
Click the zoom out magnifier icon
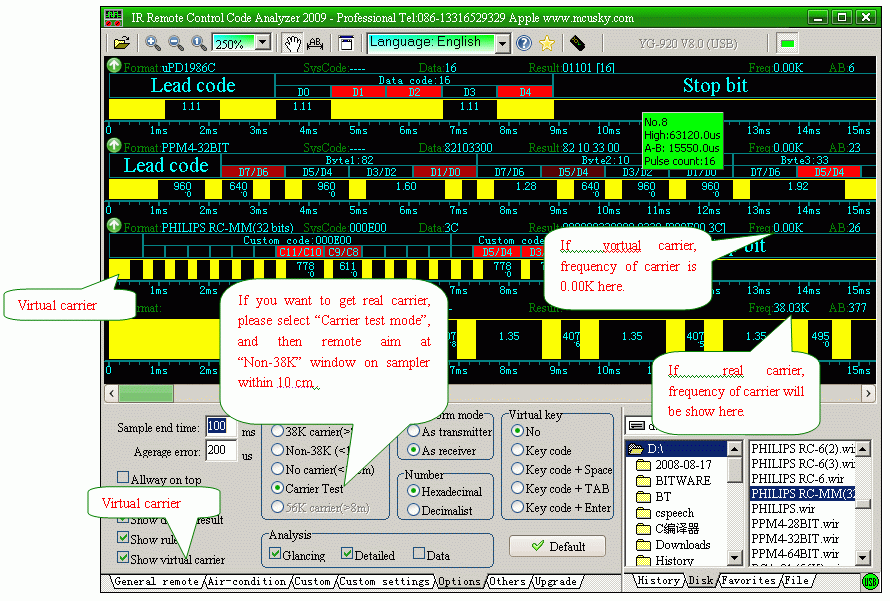[x=175, y=43]
